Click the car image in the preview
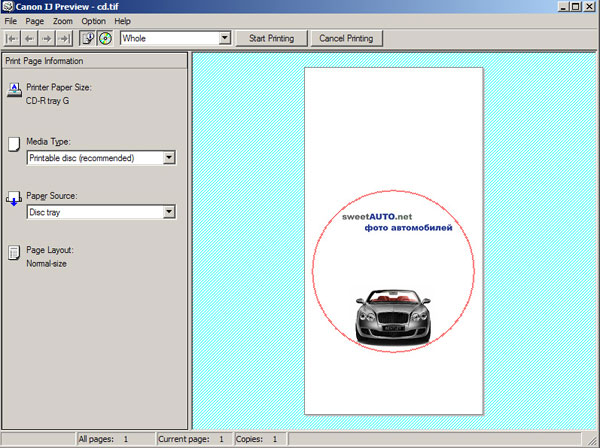The width and height of the screenshot is (600, 448). (x=393, y=317)
